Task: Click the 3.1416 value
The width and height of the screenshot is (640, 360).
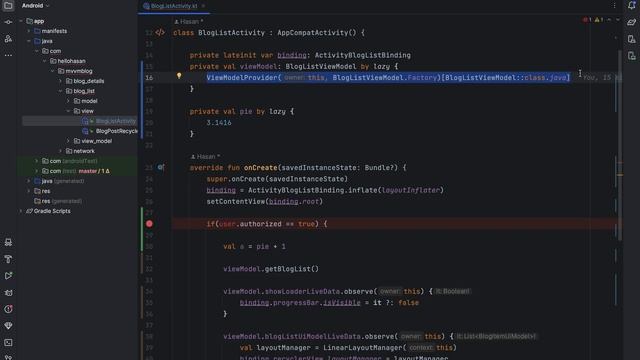Action: (x=219, y=122)
